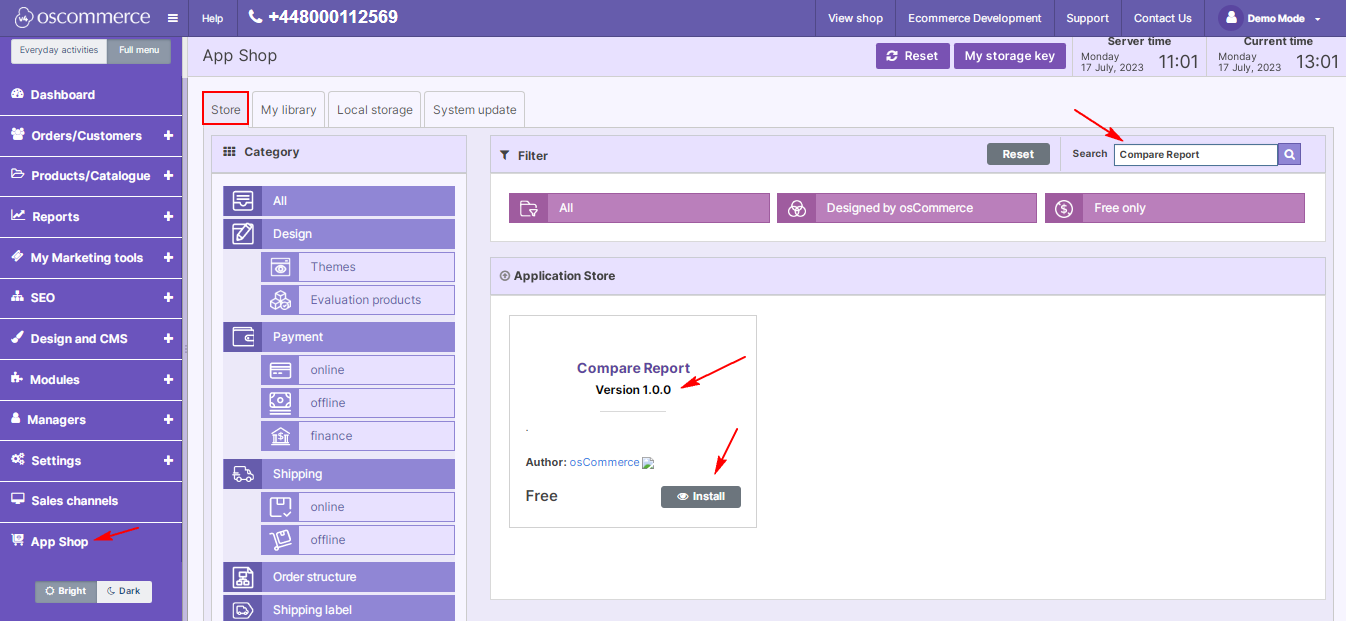
Task: Install the Compare Report app
Action: tap(701, 496)
